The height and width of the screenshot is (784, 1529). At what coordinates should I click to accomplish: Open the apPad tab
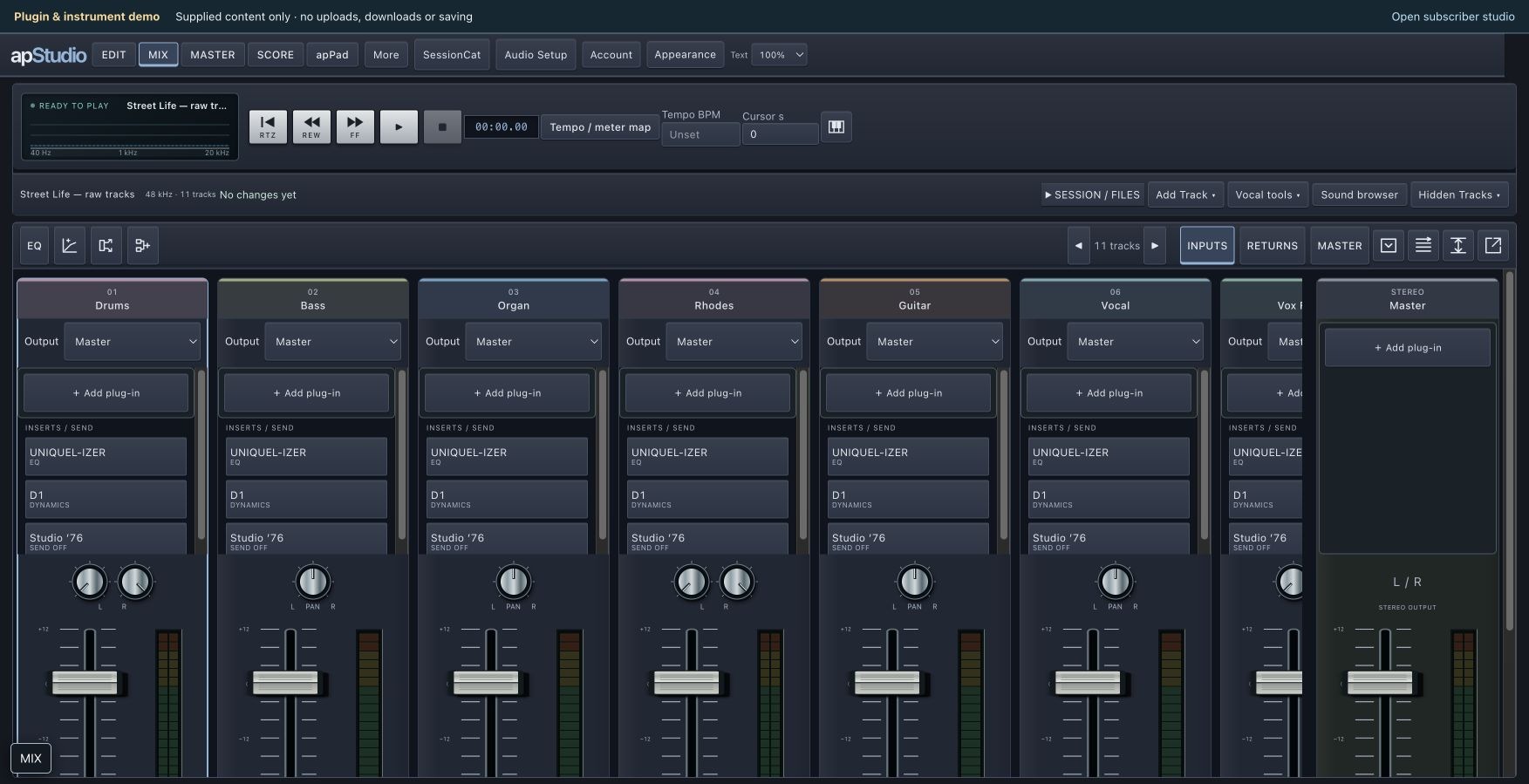[332, 55]
